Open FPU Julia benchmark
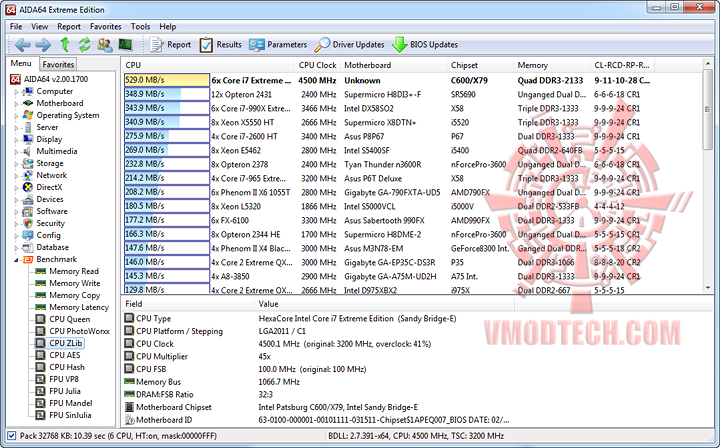Image resolution: width=720 pixels, height=448 pixels. [x=65, y=391]
